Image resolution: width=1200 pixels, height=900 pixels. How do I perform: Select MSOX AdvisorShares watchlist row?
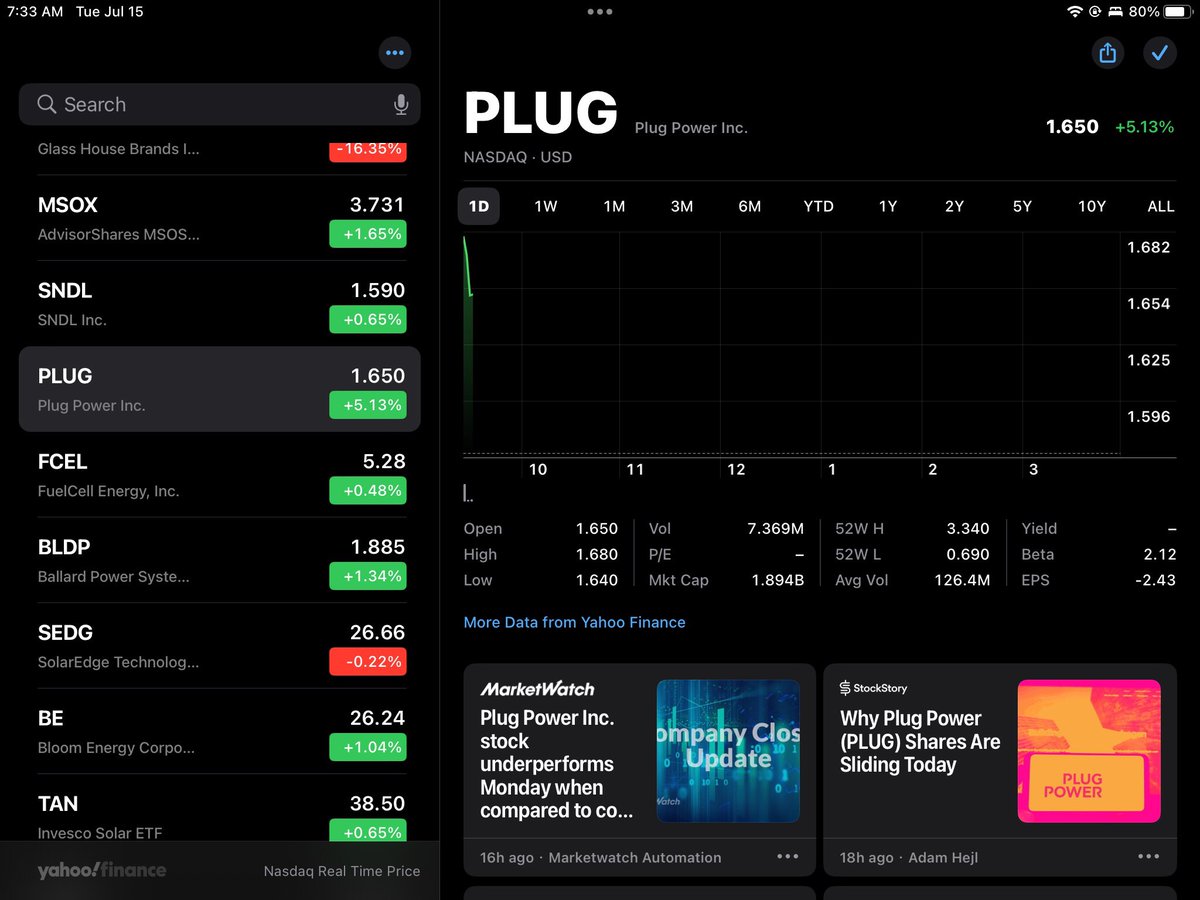(220, 218)
